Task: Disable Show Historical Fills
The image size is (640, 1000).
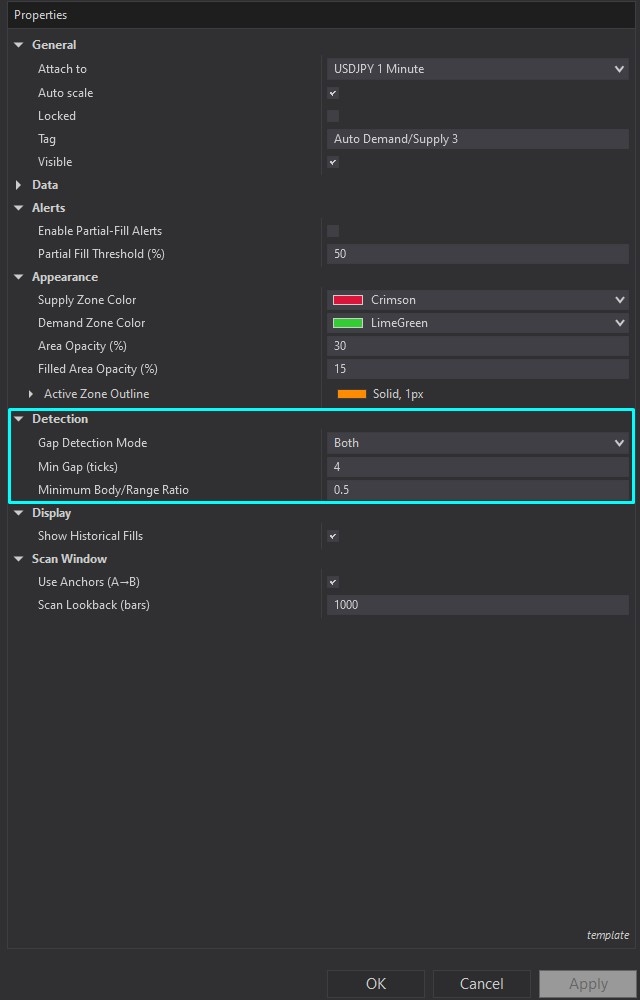Action: point(332,535)
